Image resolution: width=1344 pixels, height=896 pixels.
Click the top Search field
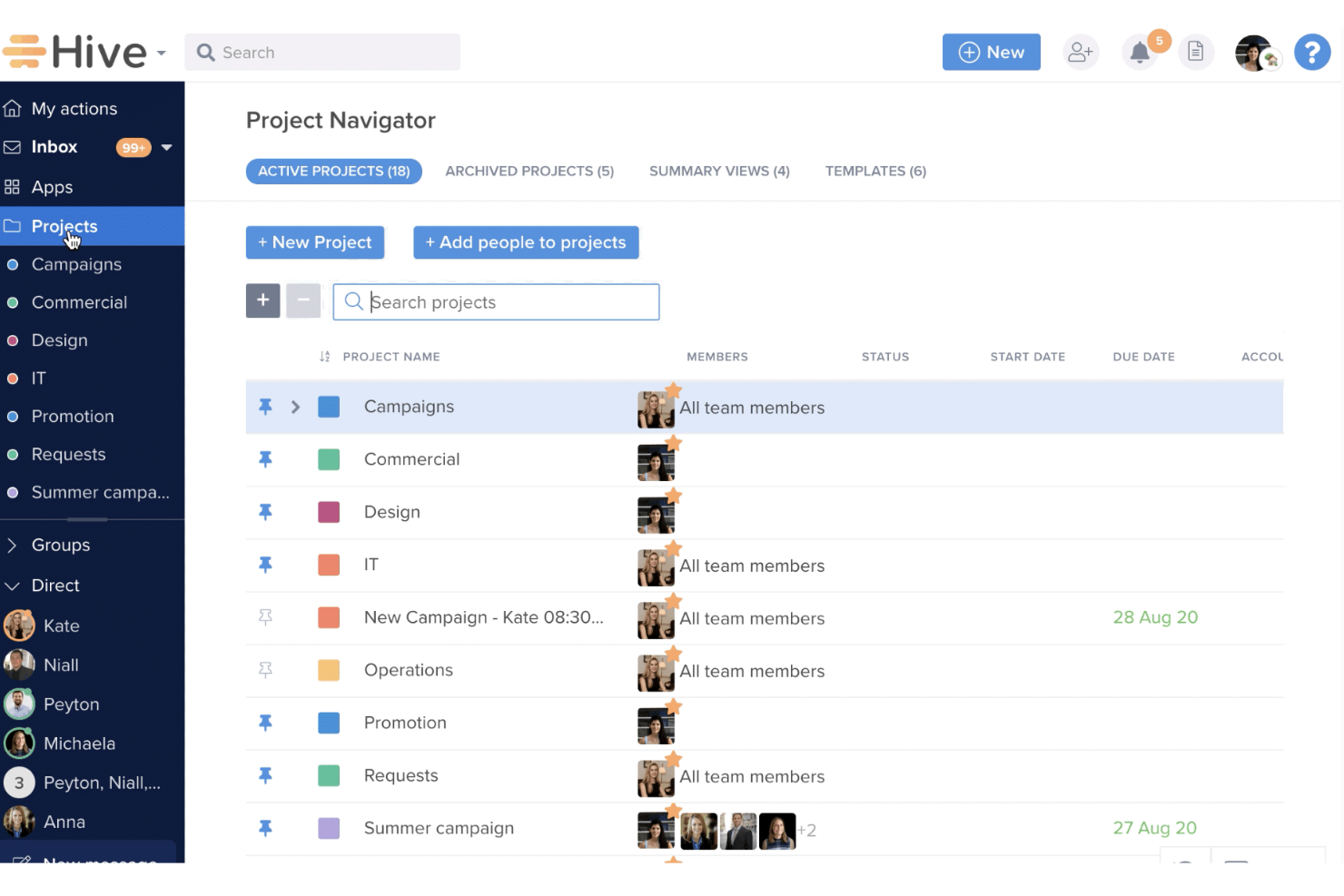[322, 52]
